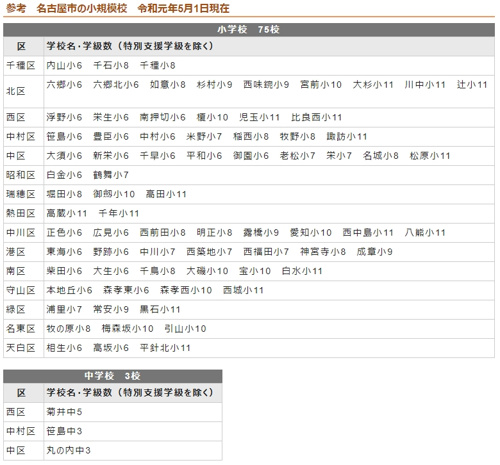The image size is (500, 465).
Task: Click 比良西小11 in the 西区 row
Action: tap(316, 117)
